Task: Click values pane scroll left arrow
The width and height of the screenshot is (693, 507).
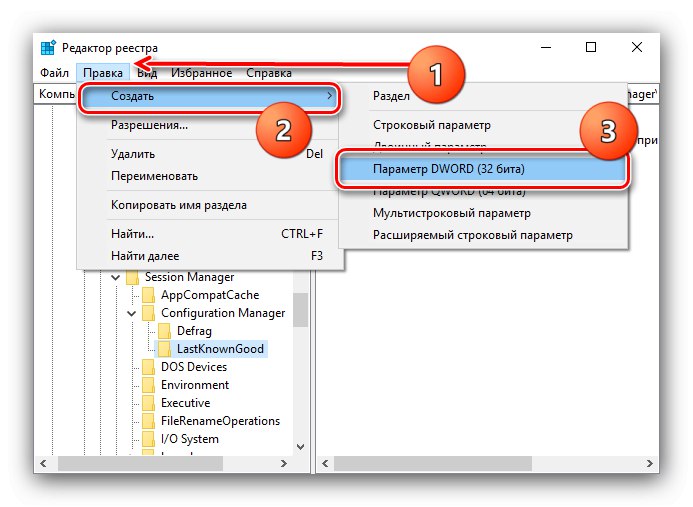Action: pos(325,463)
